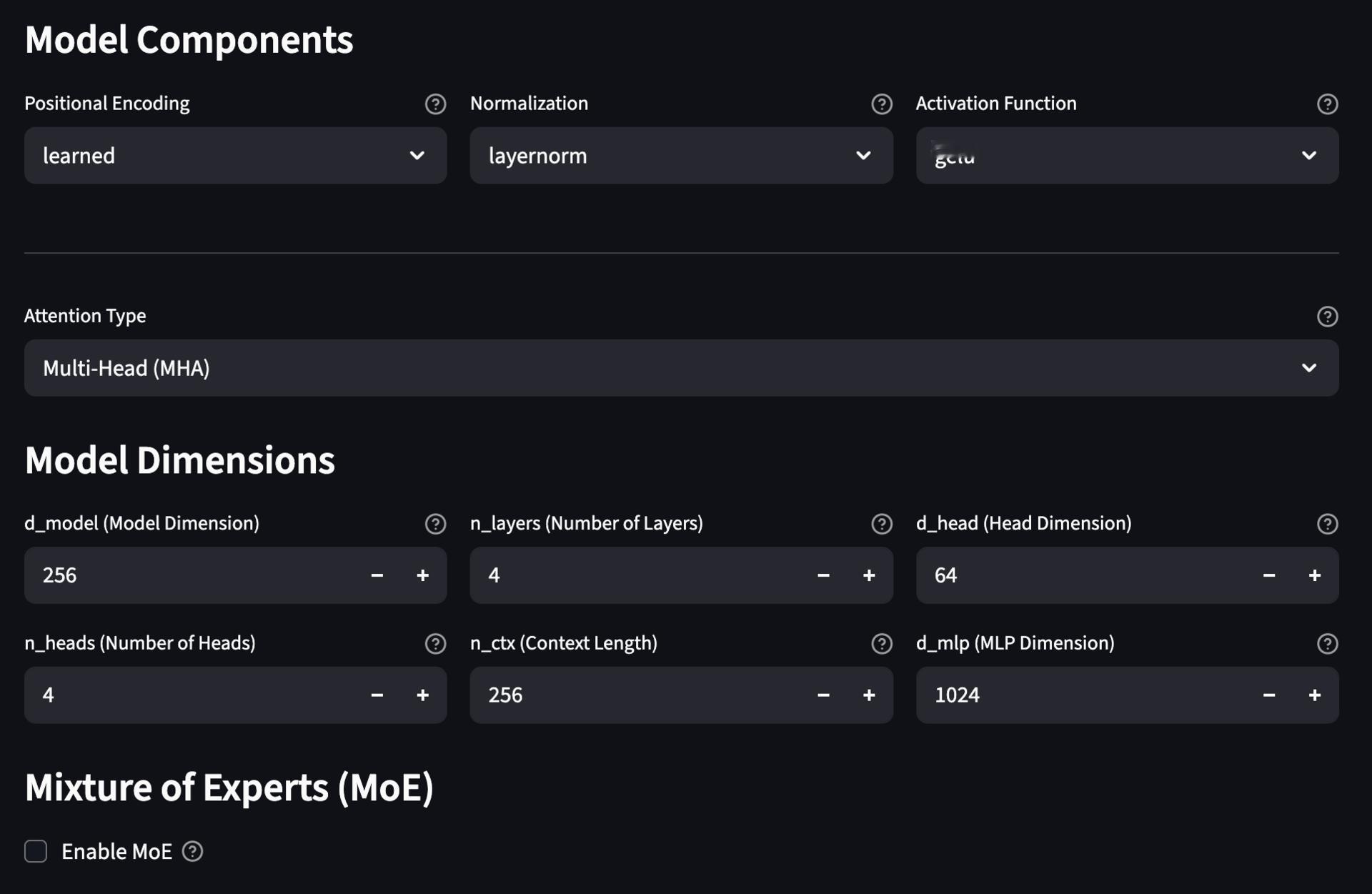Increment d_head value

click(x=1314, y=575)
